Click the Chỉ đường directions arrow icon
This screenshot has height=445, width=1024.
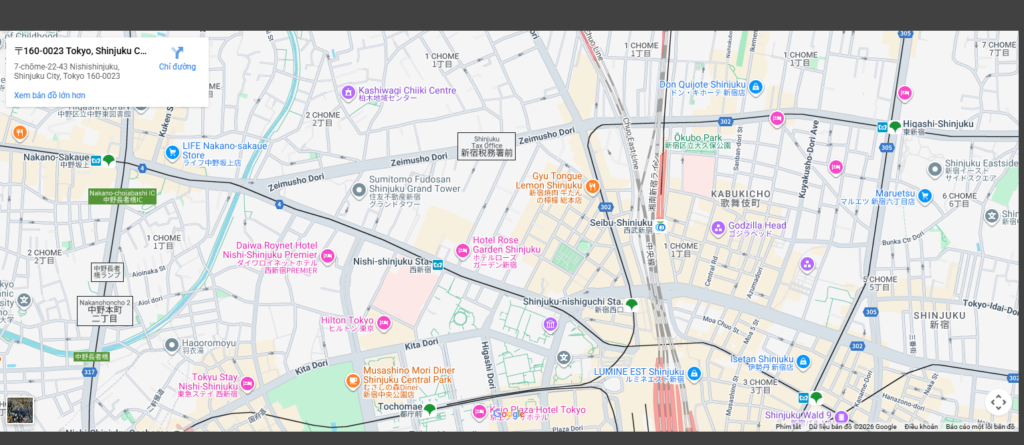point(178,53)
